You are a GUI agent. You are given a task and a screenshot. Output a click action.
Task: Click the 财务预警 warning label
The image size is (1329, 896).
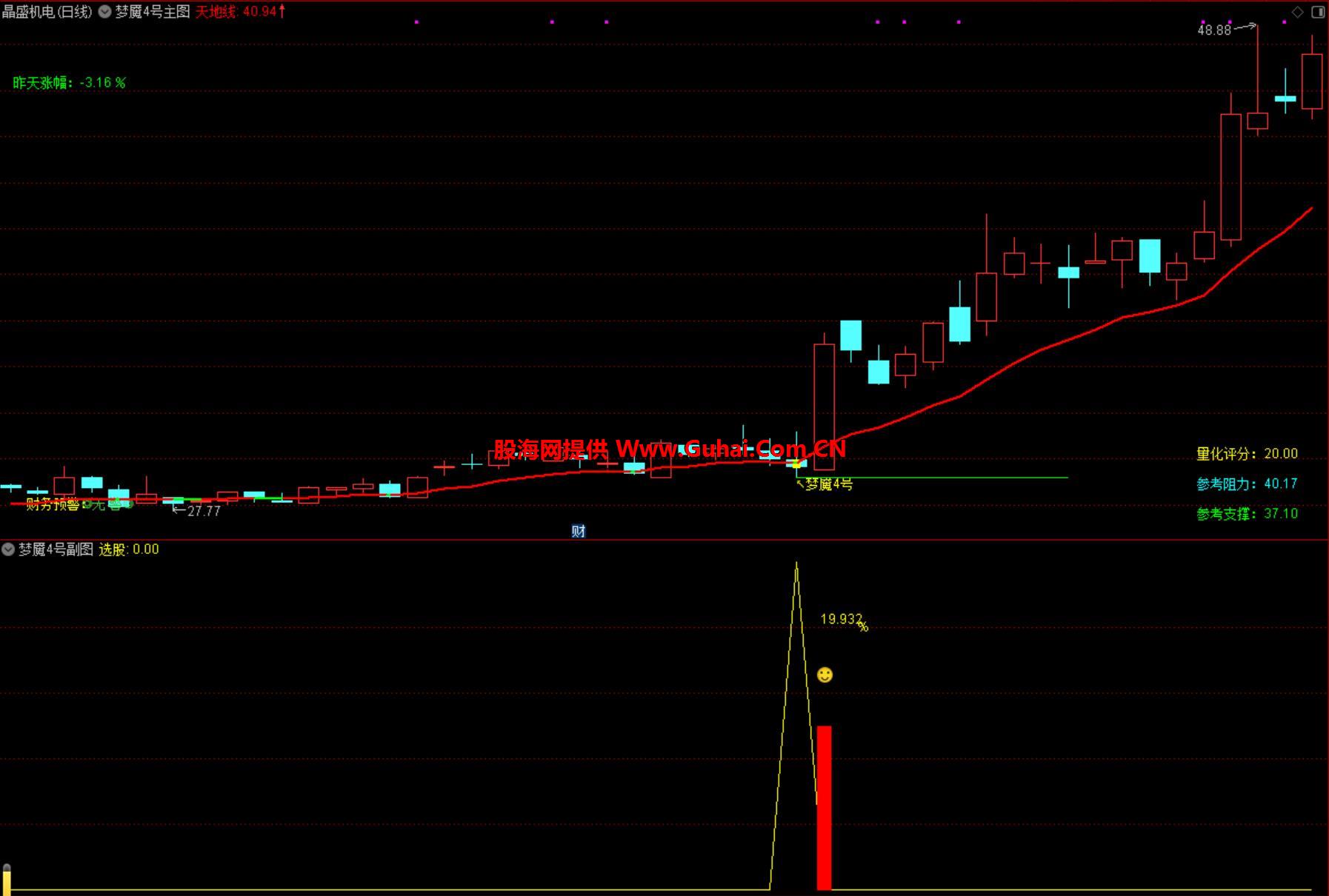(53, 505)
